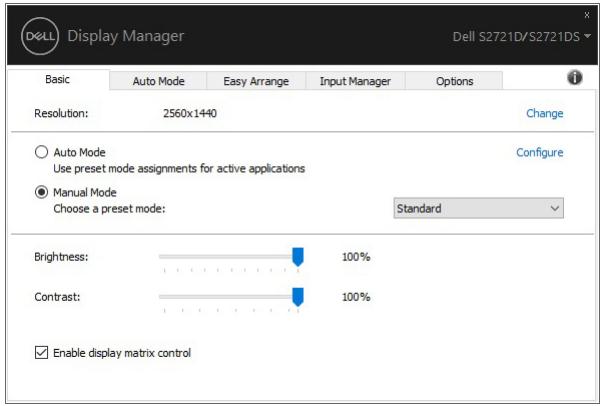Screen dimensions: 601x406
Task: Click the Brightness 100% value
Action: pos(356,256)
